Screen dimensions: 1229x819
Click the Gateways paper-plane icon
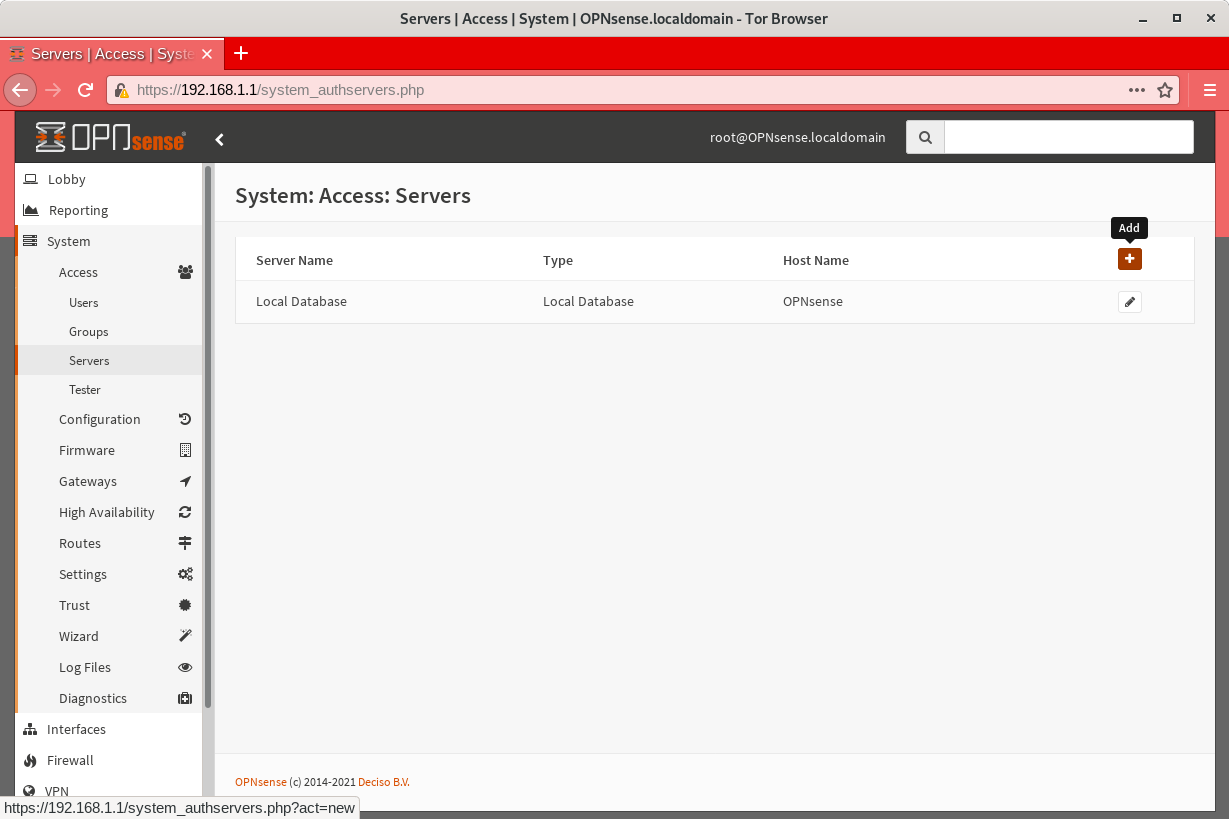[185, 481]
